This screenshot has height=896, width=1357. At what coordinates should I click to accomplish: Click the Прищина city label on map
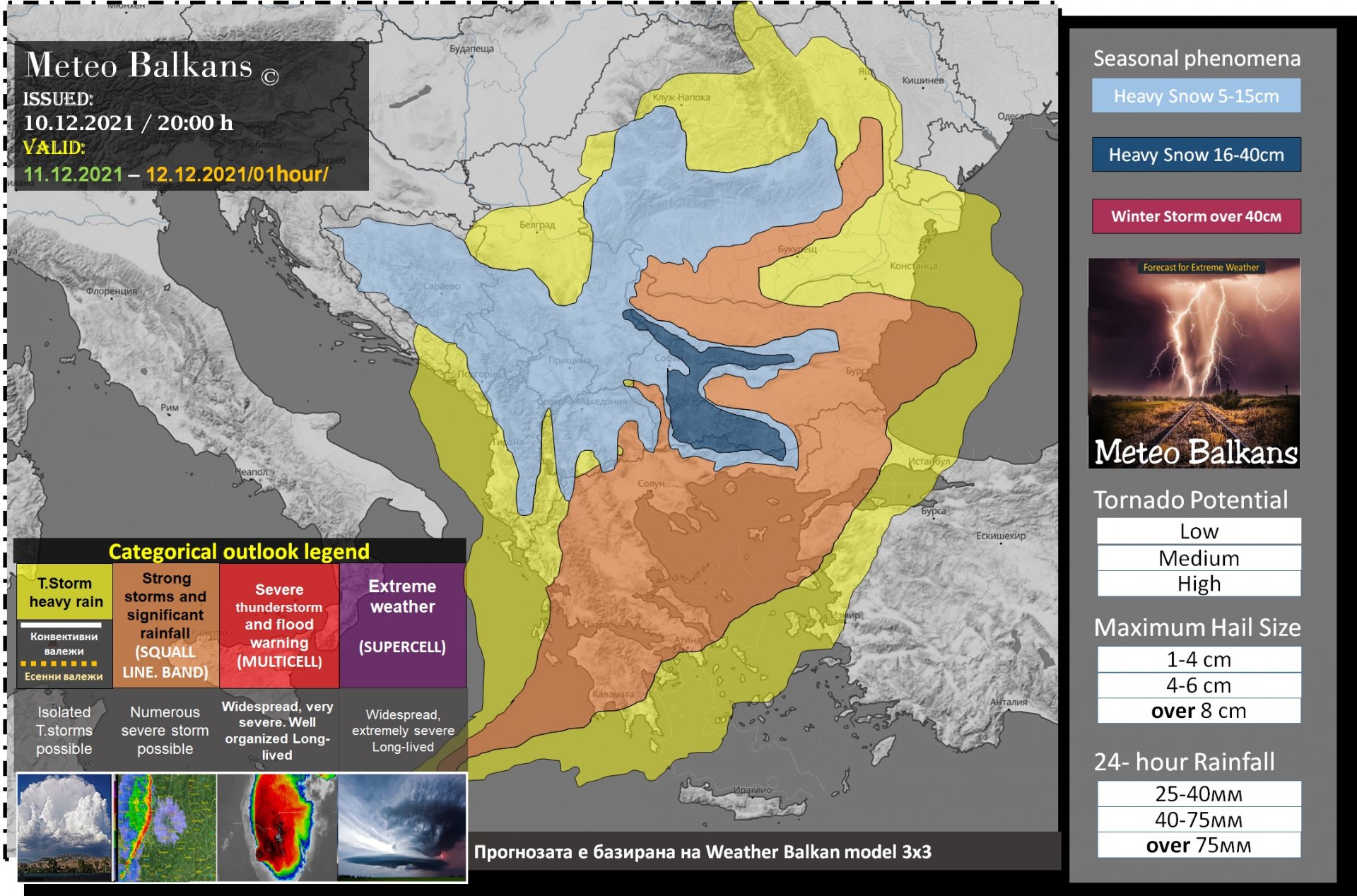570,360
